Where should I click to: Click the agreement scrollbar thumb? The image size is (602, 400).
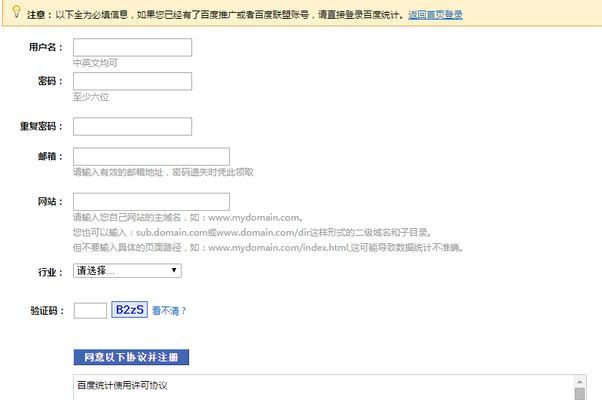tap(580, 394)
